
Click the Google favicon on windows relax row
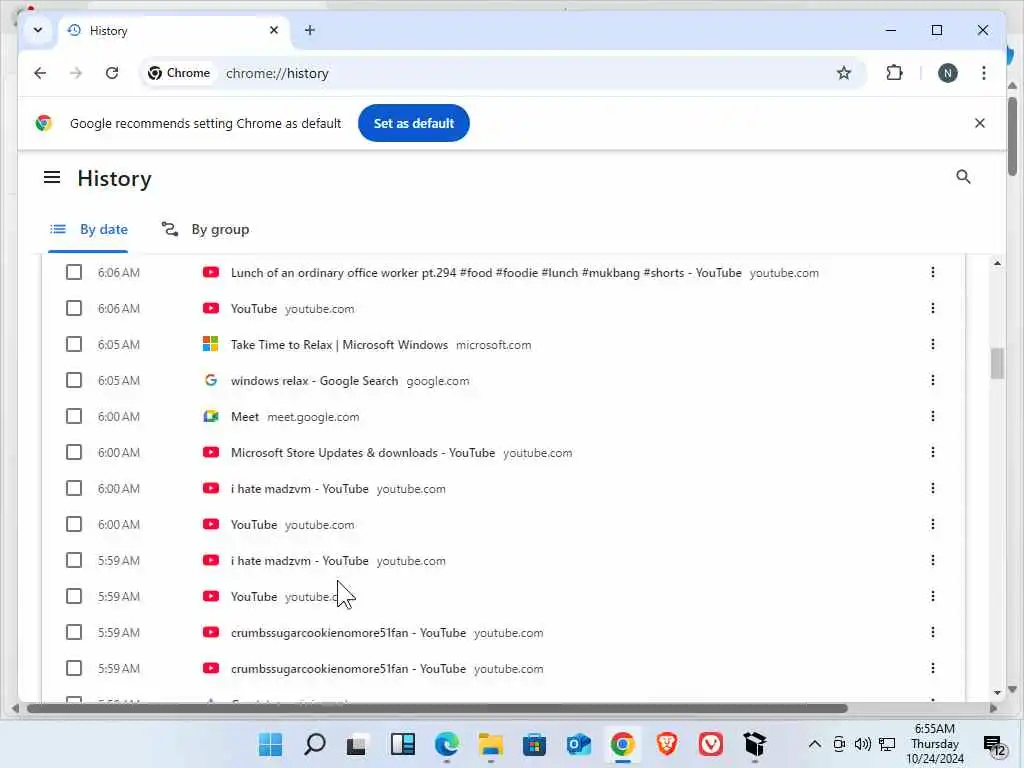point(210,380)
